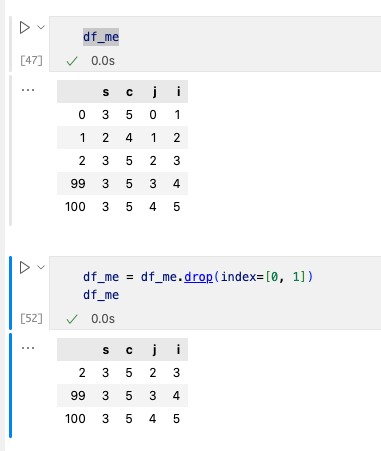This screenshot has height=451, width=381.
Task: Click column header s in the first table
Action: [x=106, y=92]
